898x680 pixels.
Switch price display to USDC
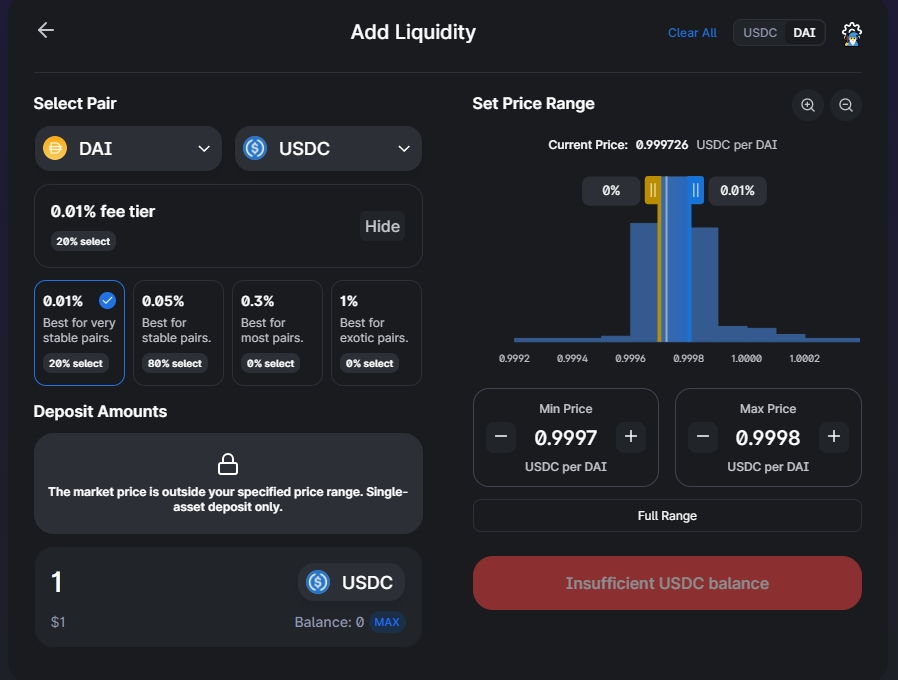(759, 33)
